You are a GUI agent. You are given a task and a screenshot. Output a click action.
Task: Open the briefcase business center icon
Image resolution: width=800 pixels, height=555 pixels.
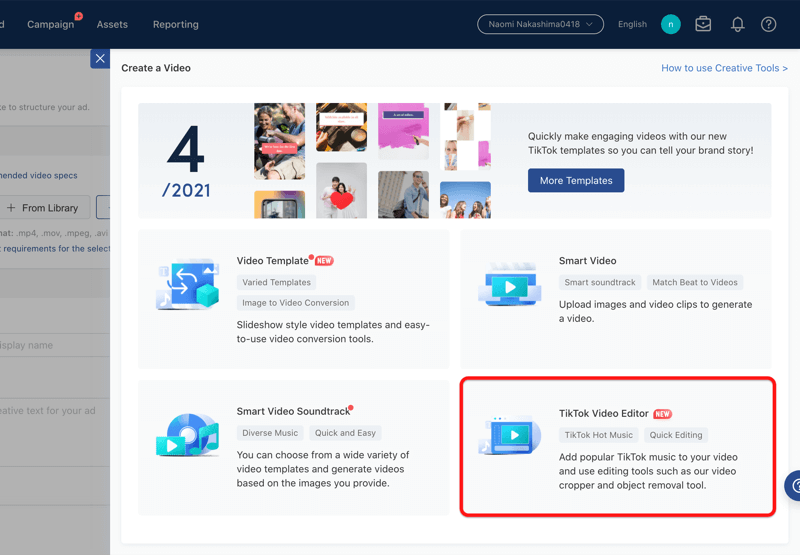pos(703,24)
